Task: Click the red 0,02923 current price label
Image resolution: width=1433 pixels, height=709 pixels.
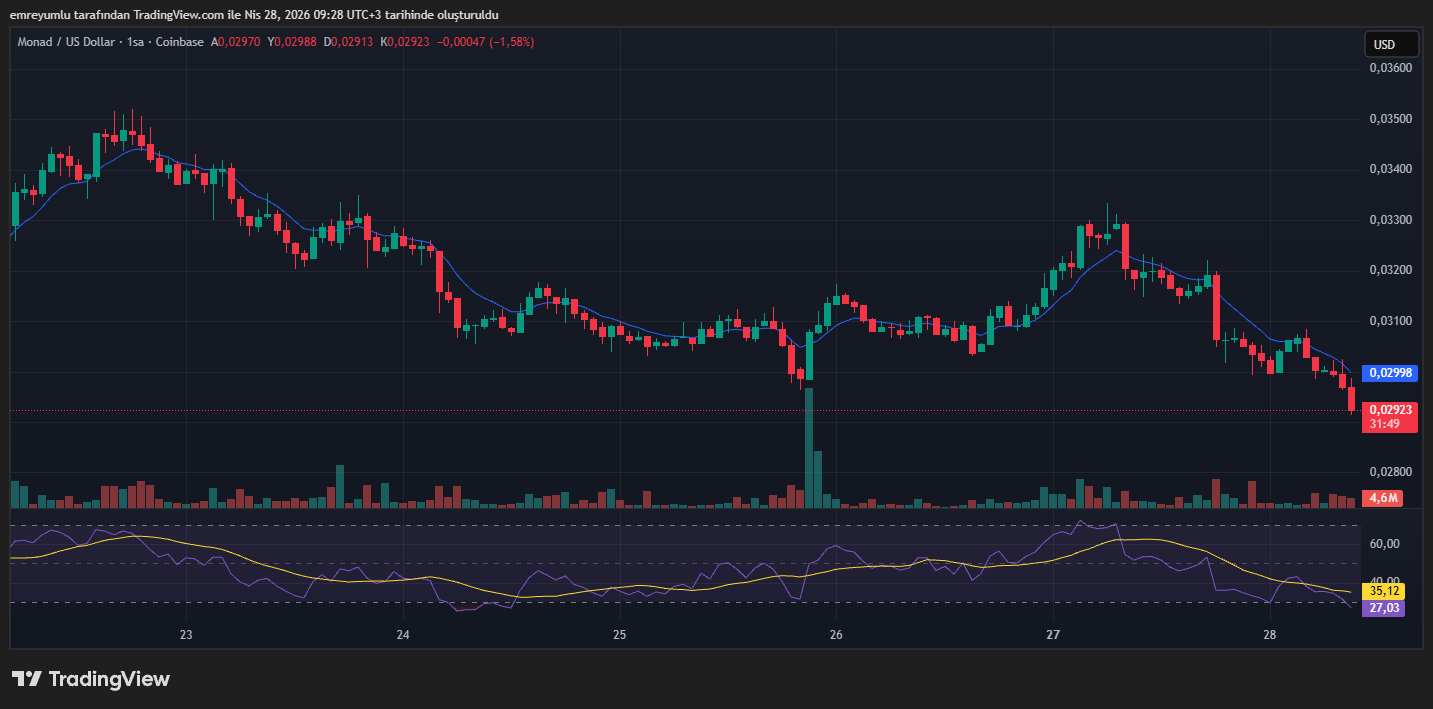Action: coord(1390,410)
